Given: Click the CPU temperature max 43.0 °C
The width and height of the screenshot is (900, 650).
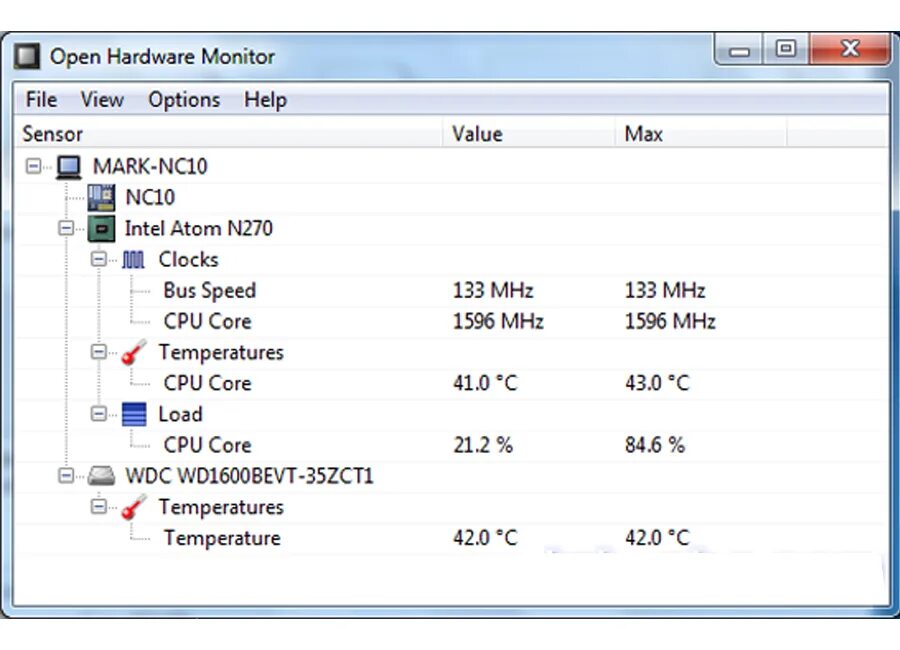Looking at the screenshot, I should (657, 384).
